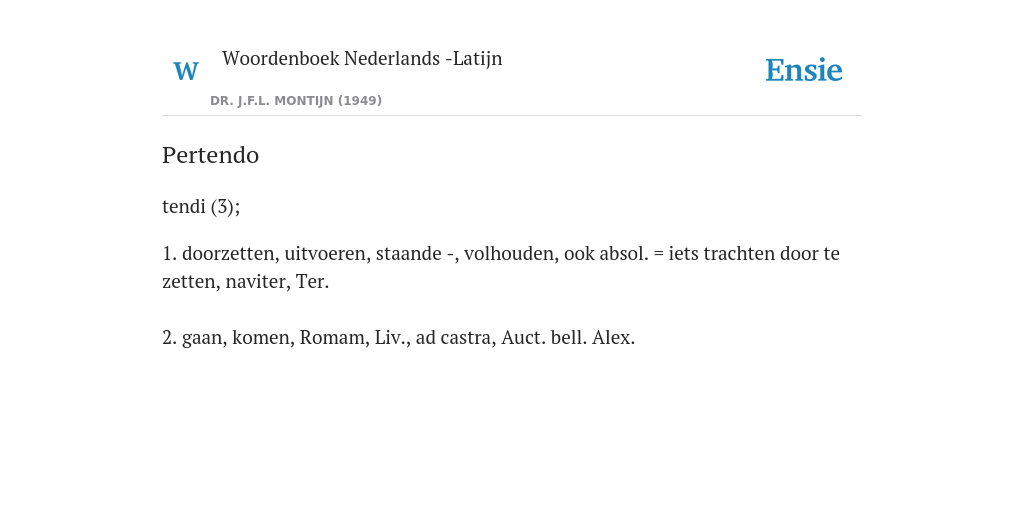This screenshot has width=1024, height=512.
Task: Open the Ensie logo link
Action: [x=804, y=70]
